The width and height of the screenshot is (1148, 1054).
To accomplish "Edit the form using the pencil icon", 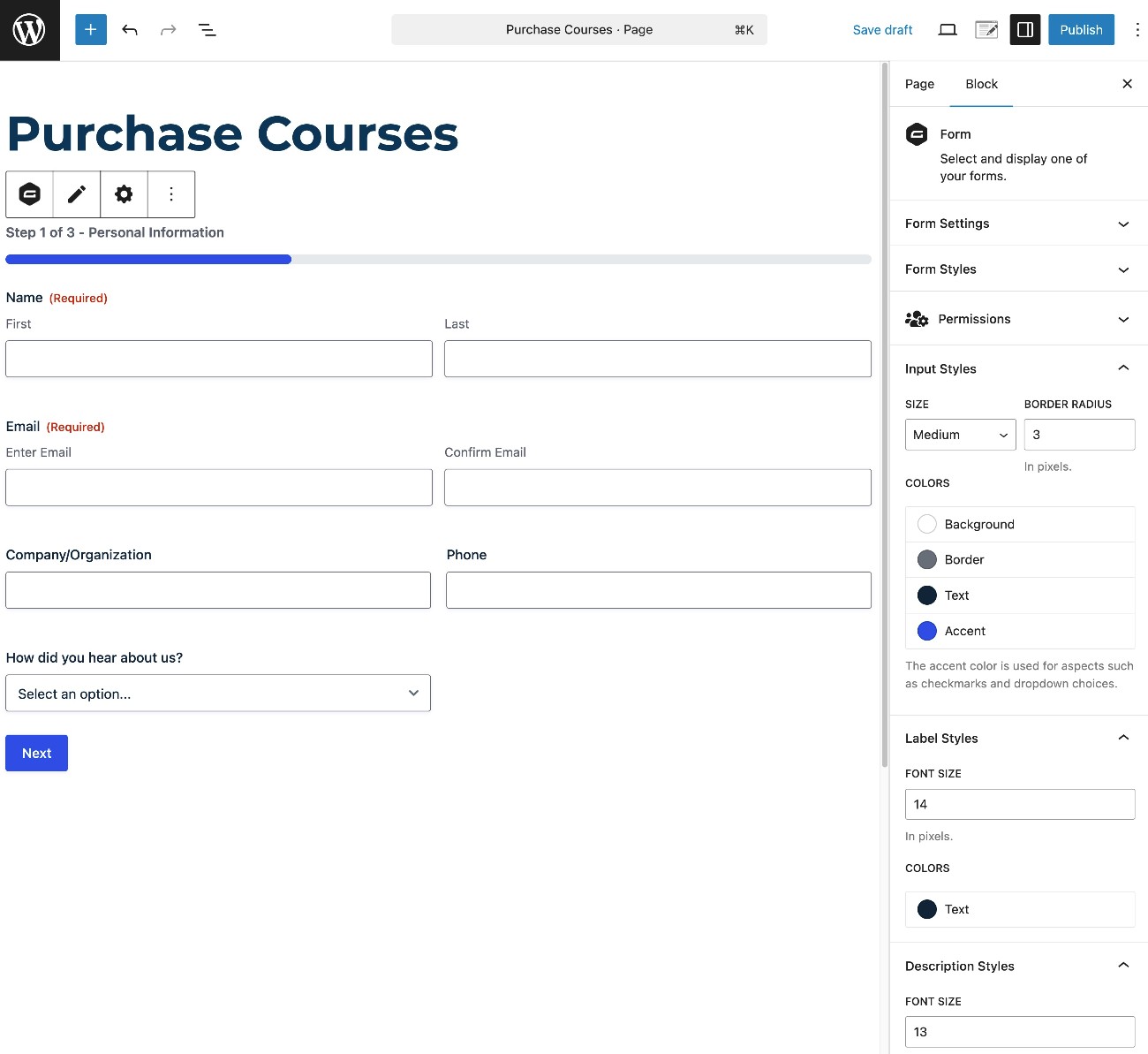I will [77, 193].
